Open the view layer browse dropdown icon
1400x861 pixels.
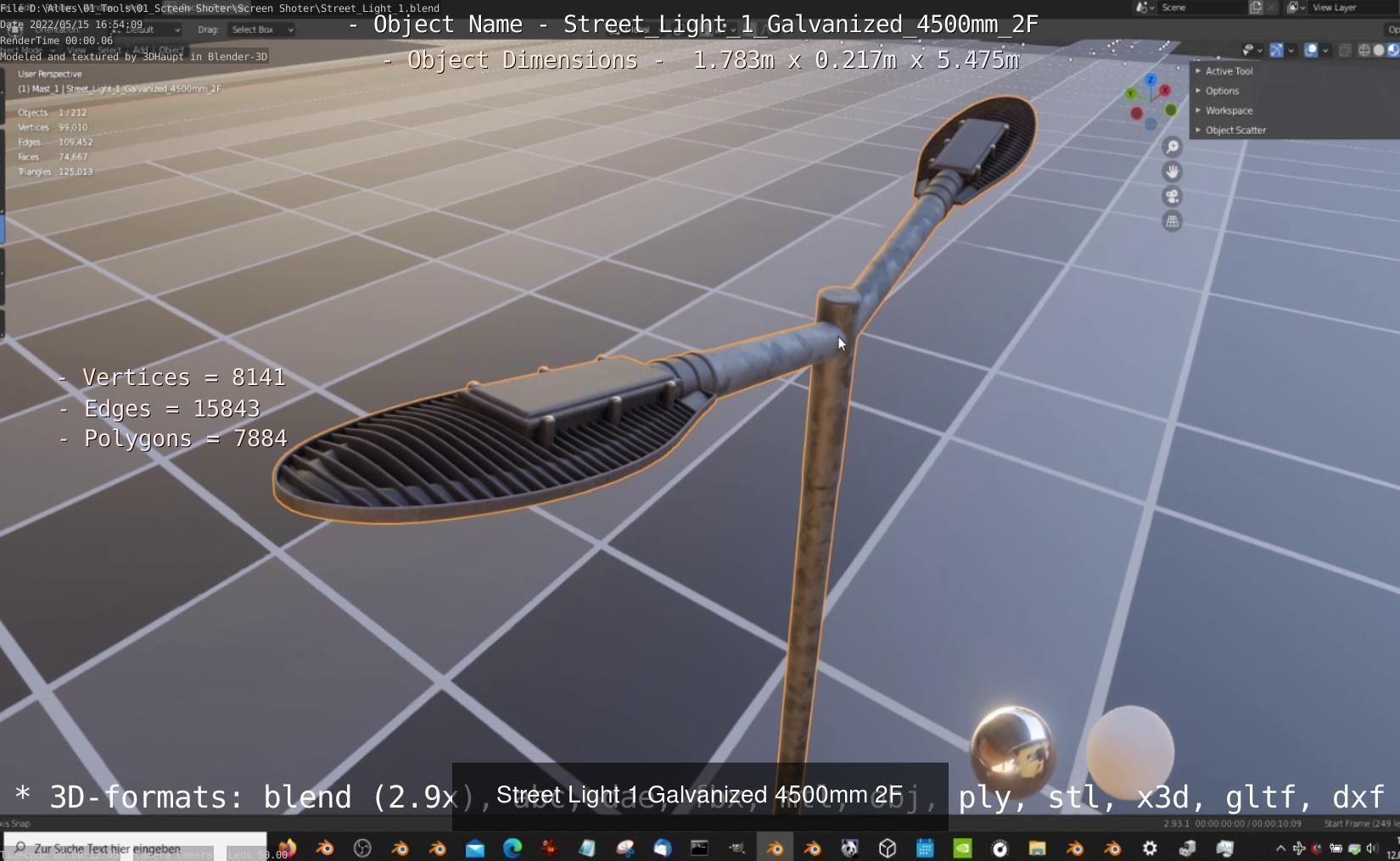[x=1296, y=7]
